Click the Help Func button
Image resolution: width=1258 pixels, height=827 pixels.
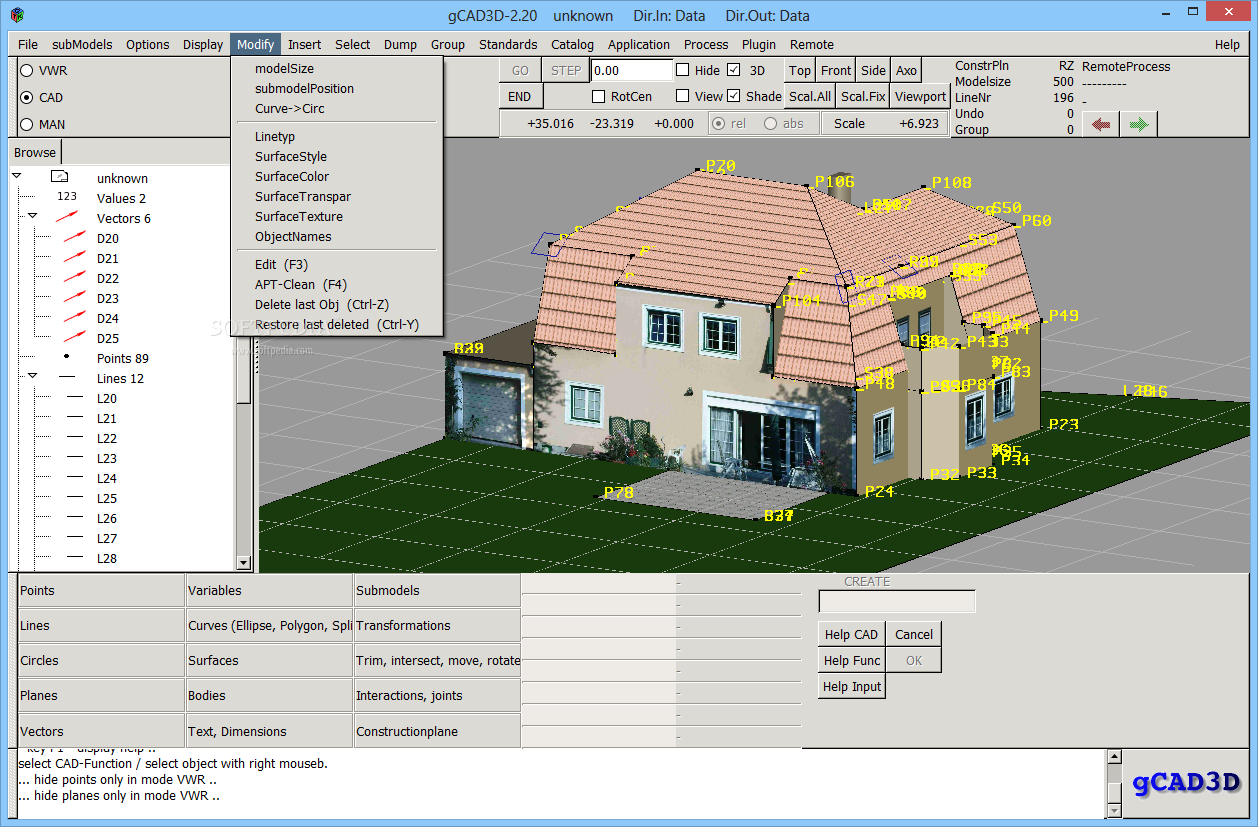point(852,661)
